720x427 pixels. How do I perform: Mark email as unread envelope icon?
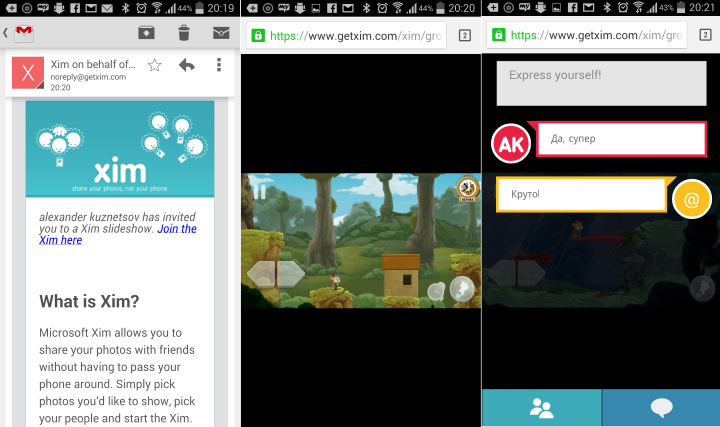click(x=221, y=33)
